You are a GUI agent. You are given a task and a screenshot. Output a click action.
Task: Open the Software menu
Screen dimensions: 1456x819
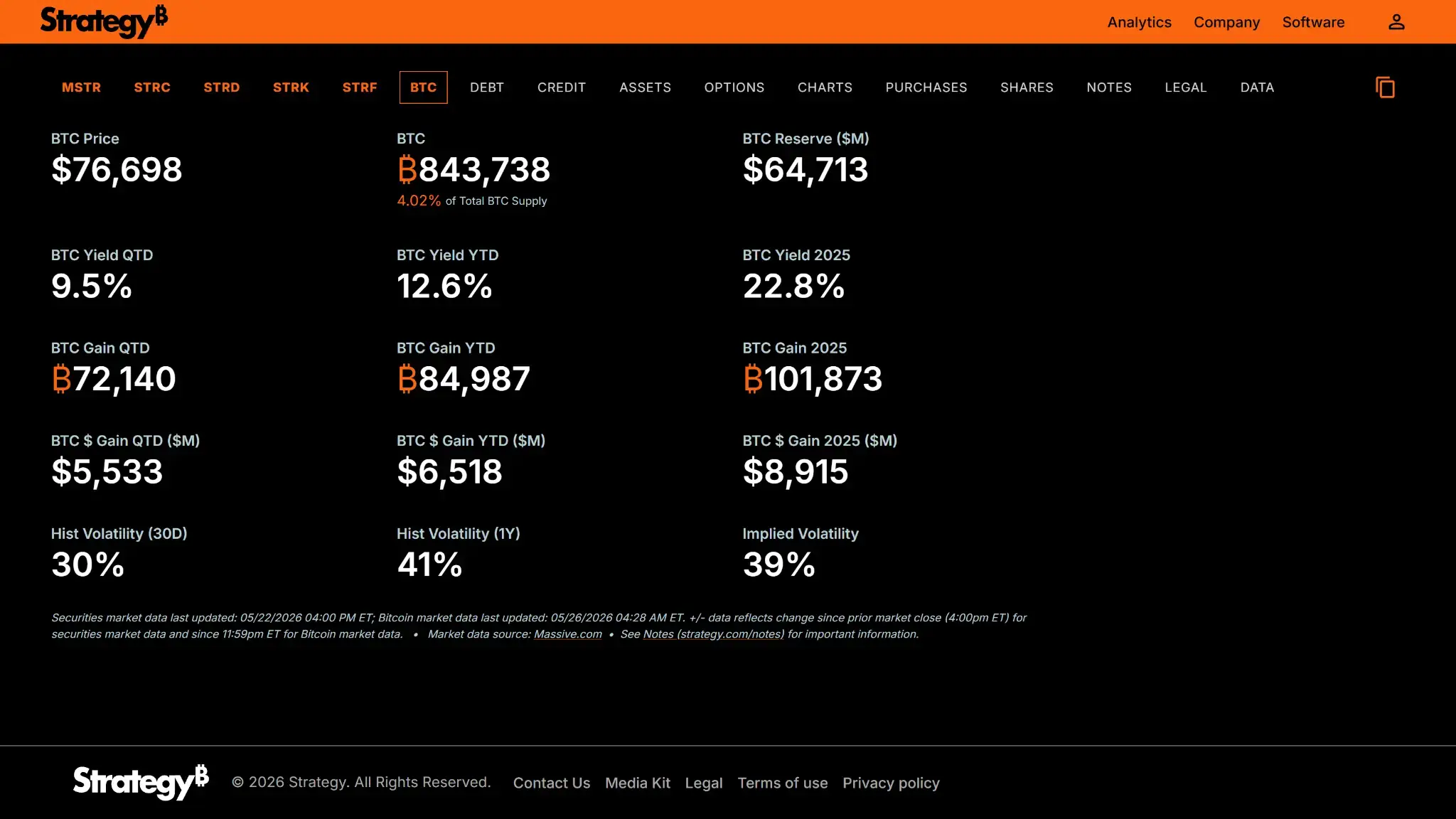coord(1313,22)
